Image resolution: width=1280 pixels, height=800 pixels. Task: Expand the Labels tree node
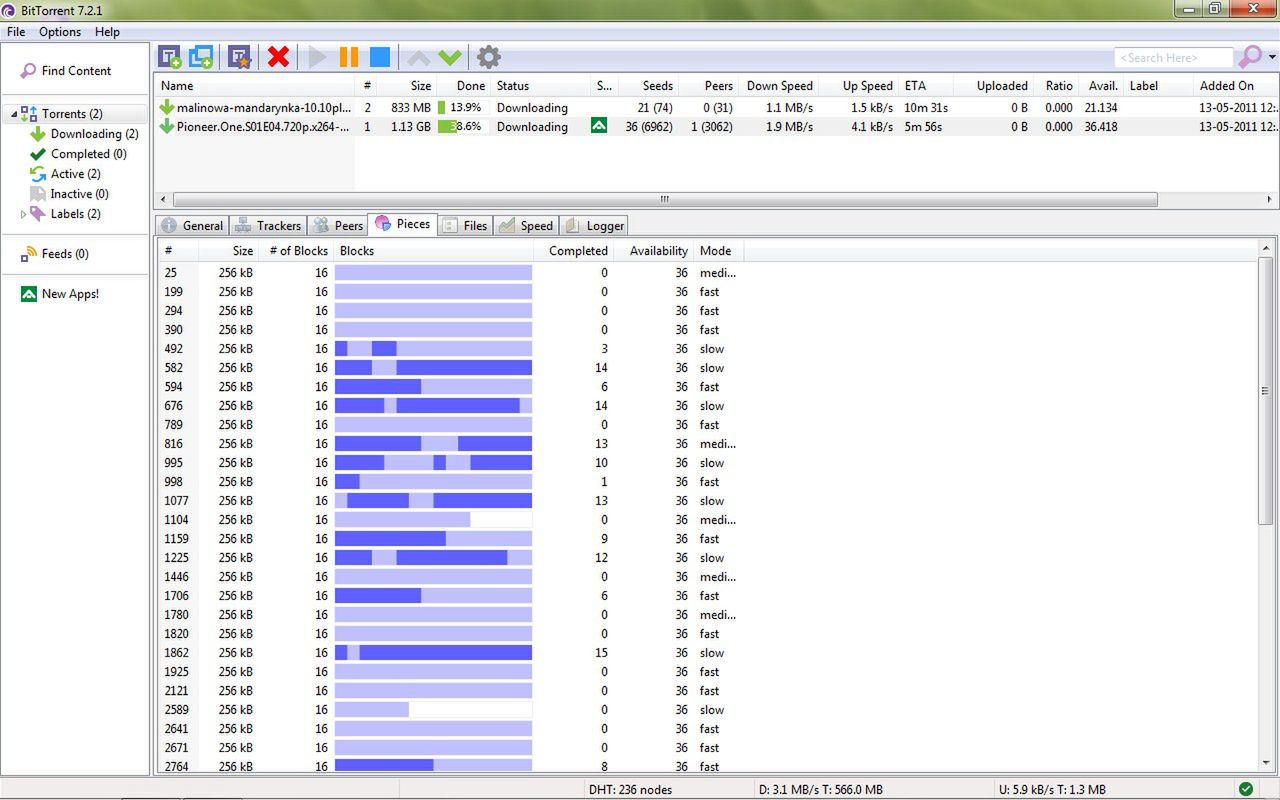pos(24,214)
